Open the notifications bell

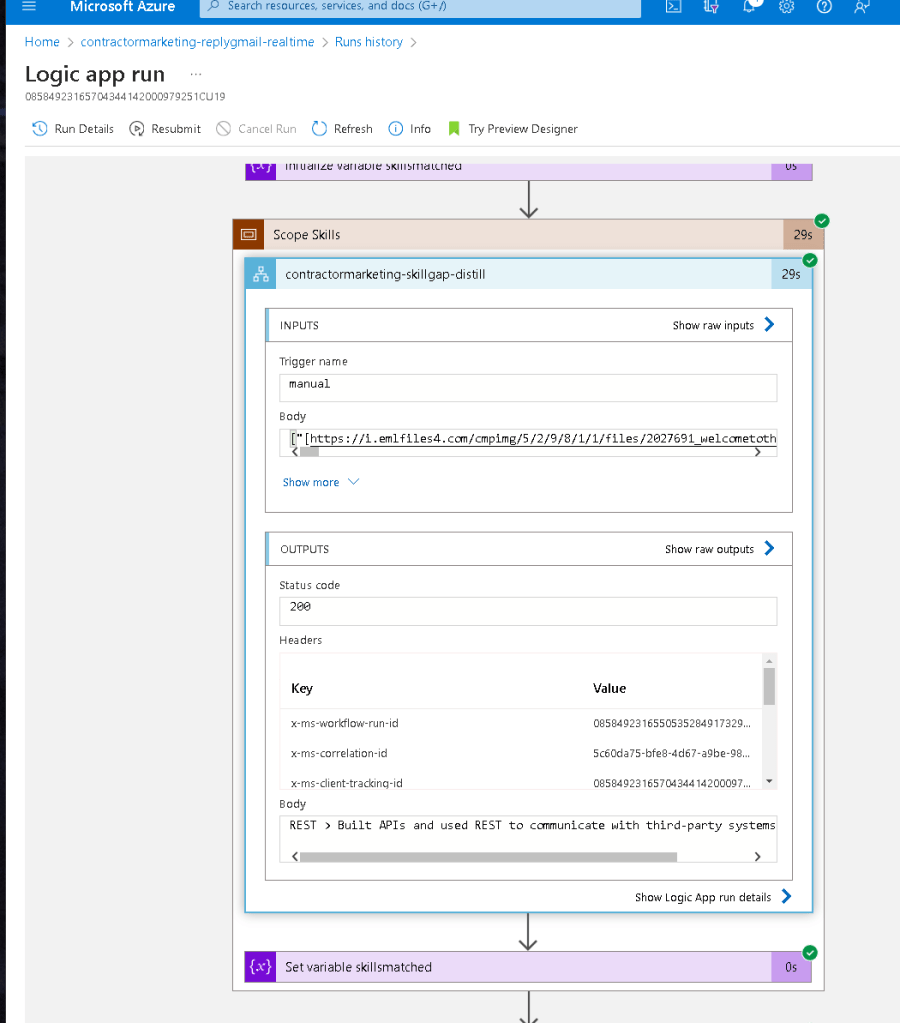[749, 7]
